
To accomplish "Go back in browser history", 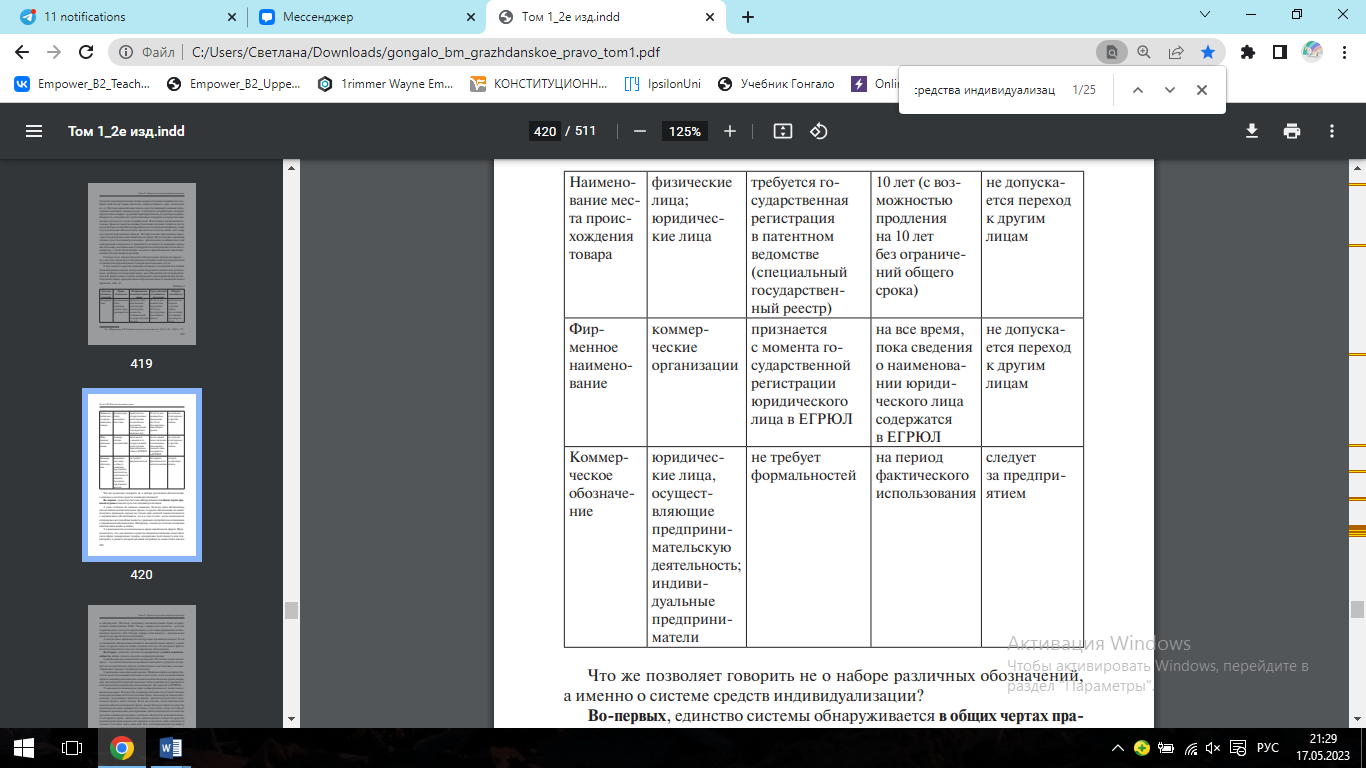I will click(x=24, y=53).
